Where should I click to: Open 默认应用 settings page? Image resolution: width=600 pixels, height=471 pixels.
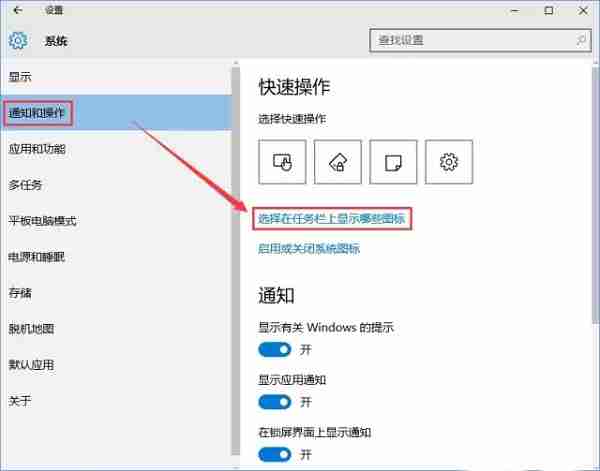(x=116, y=365)
